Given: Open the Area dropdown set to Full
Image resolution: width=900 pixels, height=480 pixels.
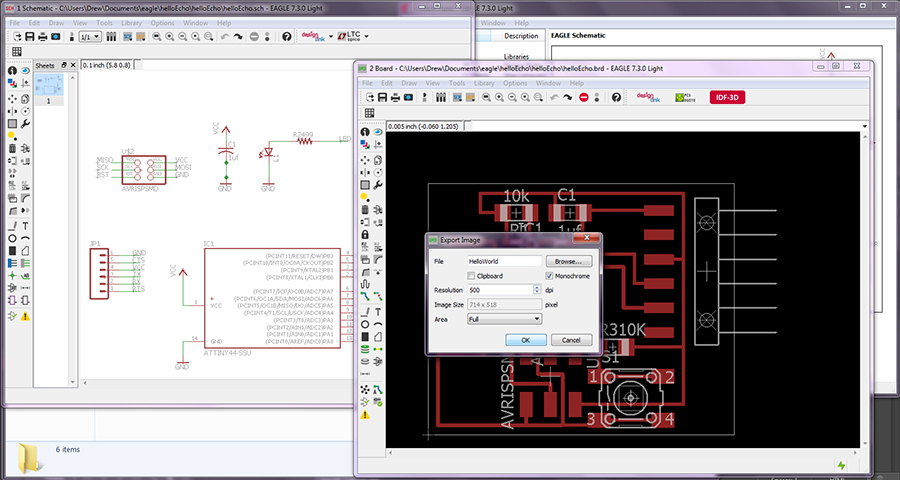Looking at the screenshot, I should tap(505, 319).
